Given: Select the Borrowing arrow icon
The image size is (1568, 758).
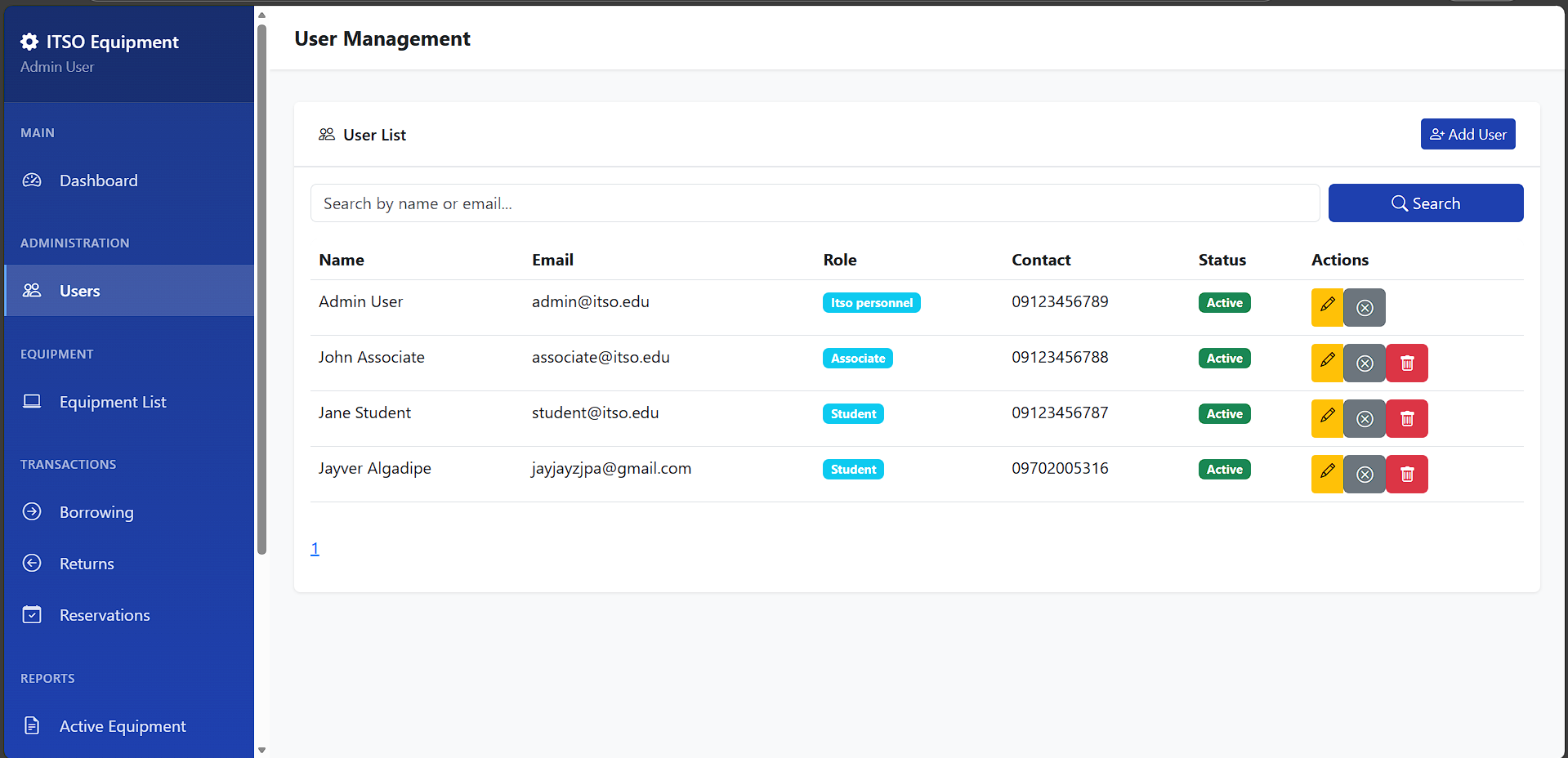Looking at the screenshot, I should pos(31,512).
